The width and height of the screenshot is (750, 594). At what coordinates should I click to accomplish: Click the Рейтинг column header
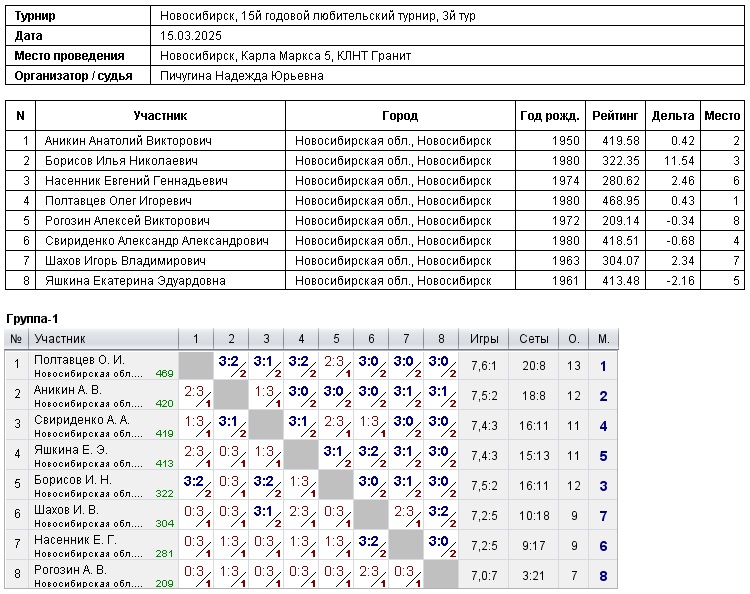(x=615, y=116)
